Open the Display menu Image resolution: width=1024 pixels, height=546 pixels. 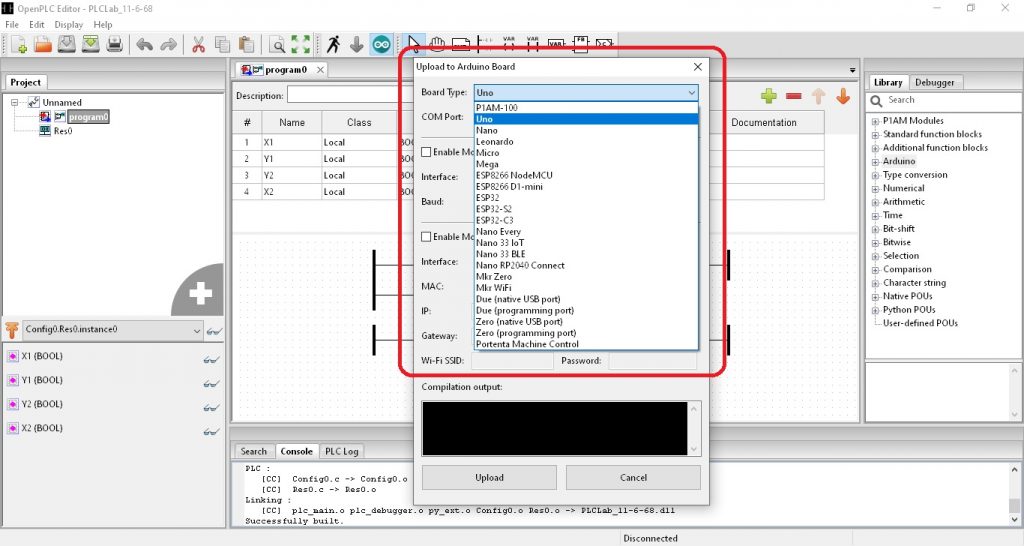[x=69, y=24]
